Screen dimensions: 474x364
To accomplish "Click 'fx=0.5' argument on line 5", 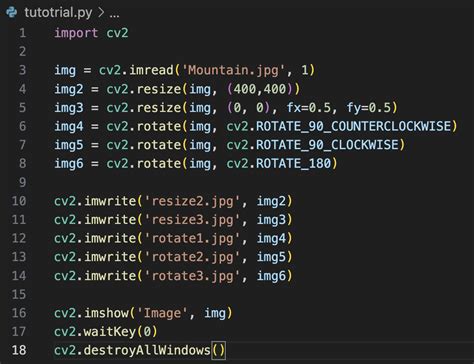I will [x=309, y=108].
